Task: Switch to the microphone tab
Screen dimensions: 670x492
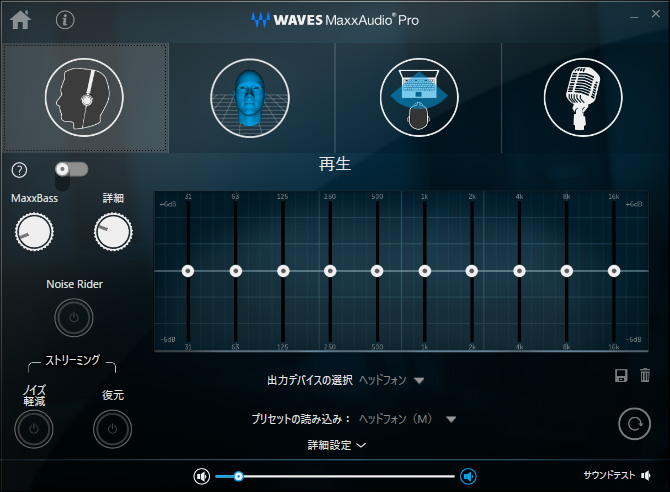Action: (582, 97)
